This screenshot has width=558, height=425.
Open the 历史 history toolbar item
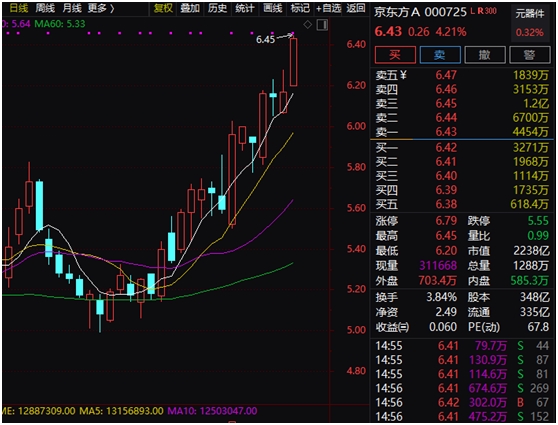click(217, 8)
